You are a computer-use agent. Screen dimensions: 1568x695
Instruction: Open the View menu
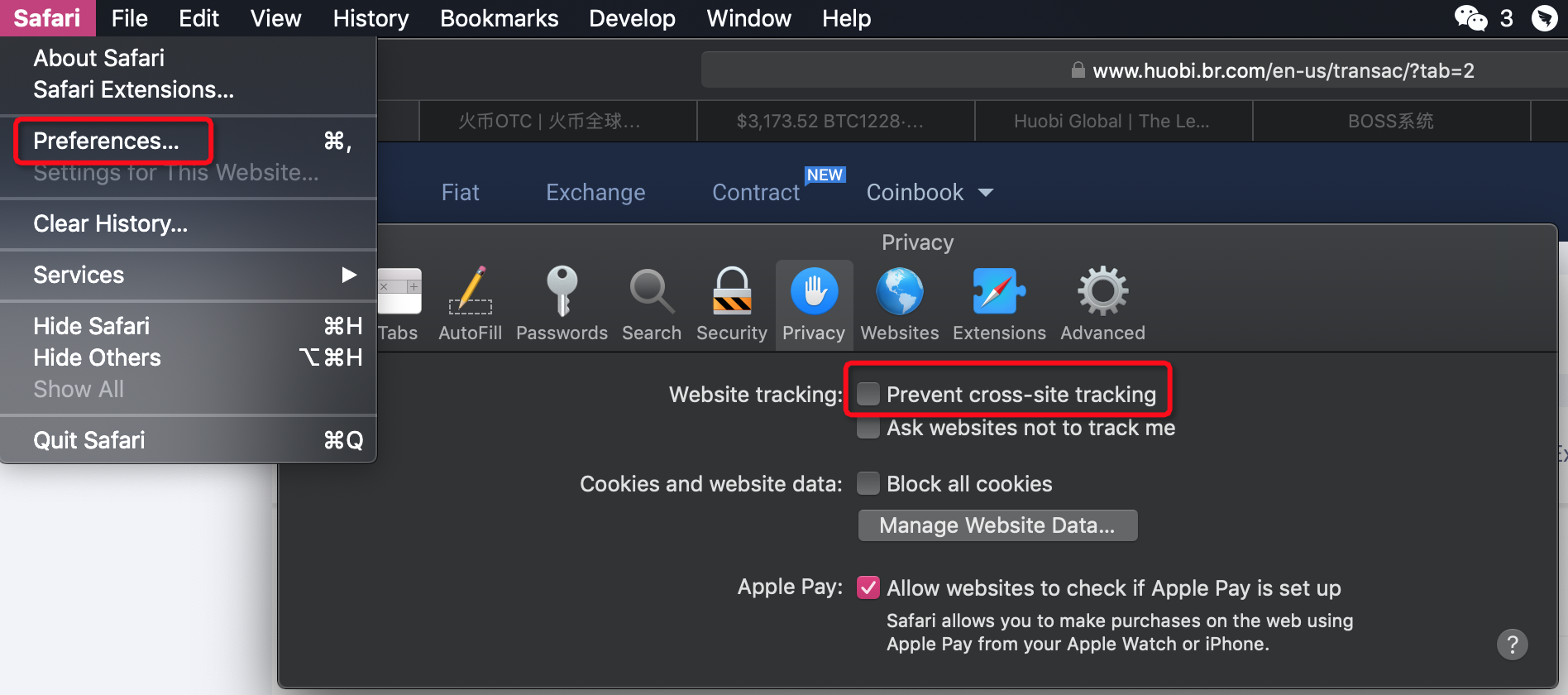point(275,18)
